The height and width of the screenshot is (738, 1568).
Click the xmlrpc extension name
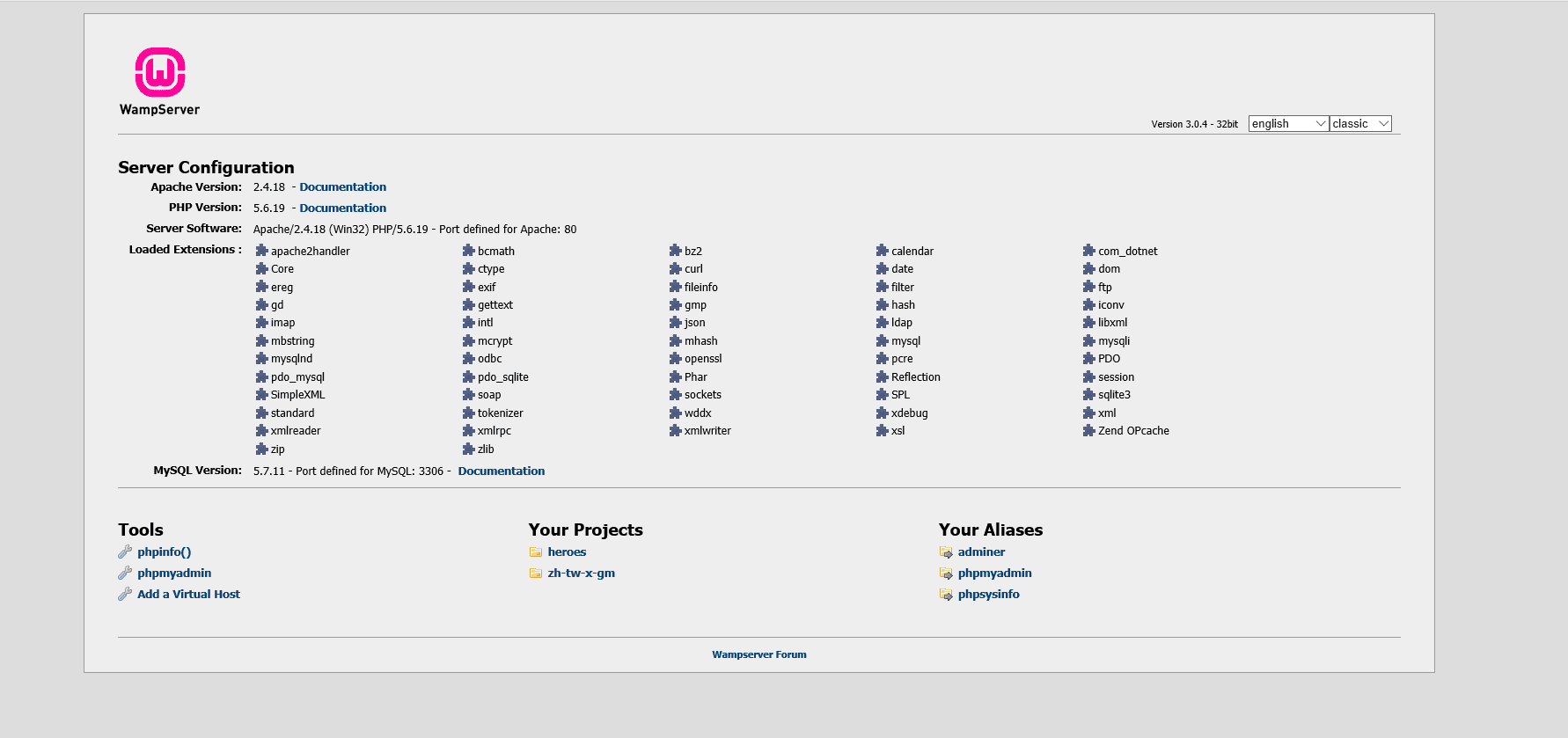(494, 431)
